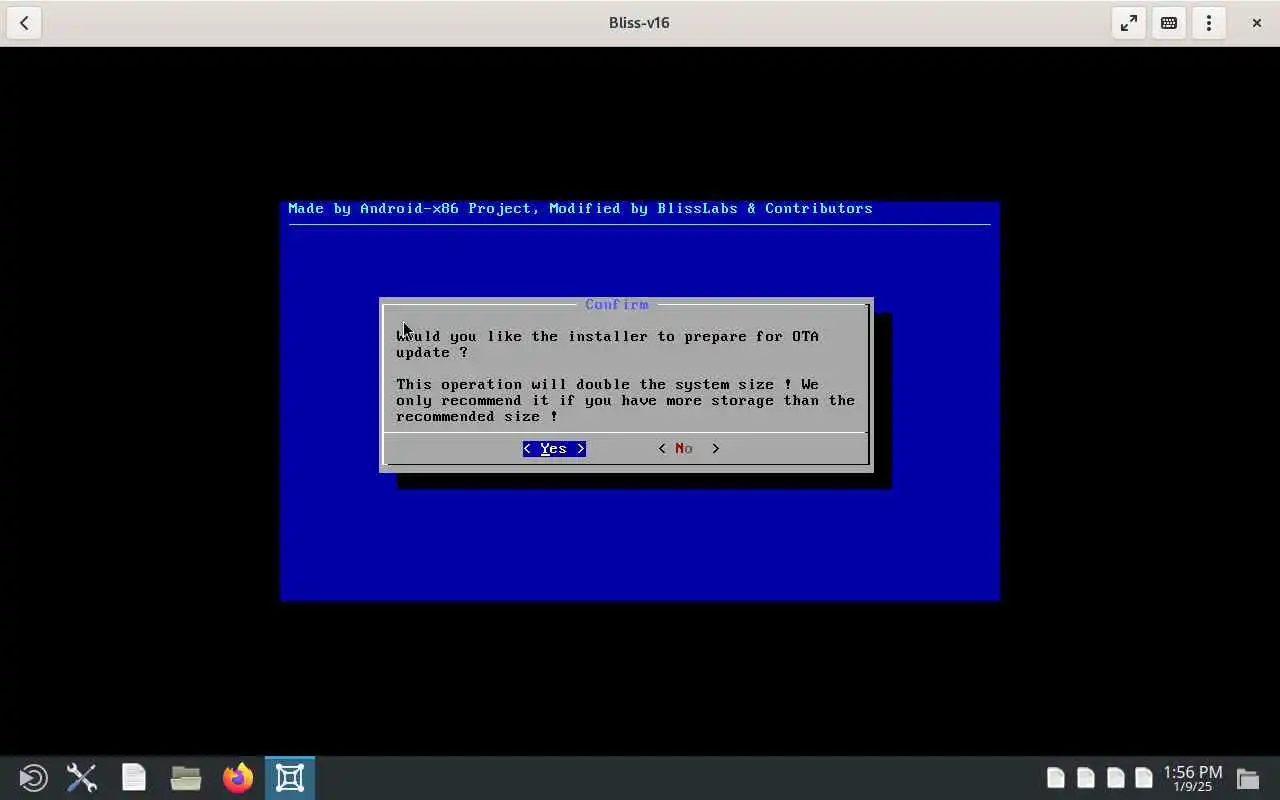
Task: Open the file manager from the taskbar
Action: click(x=186, y=778)
